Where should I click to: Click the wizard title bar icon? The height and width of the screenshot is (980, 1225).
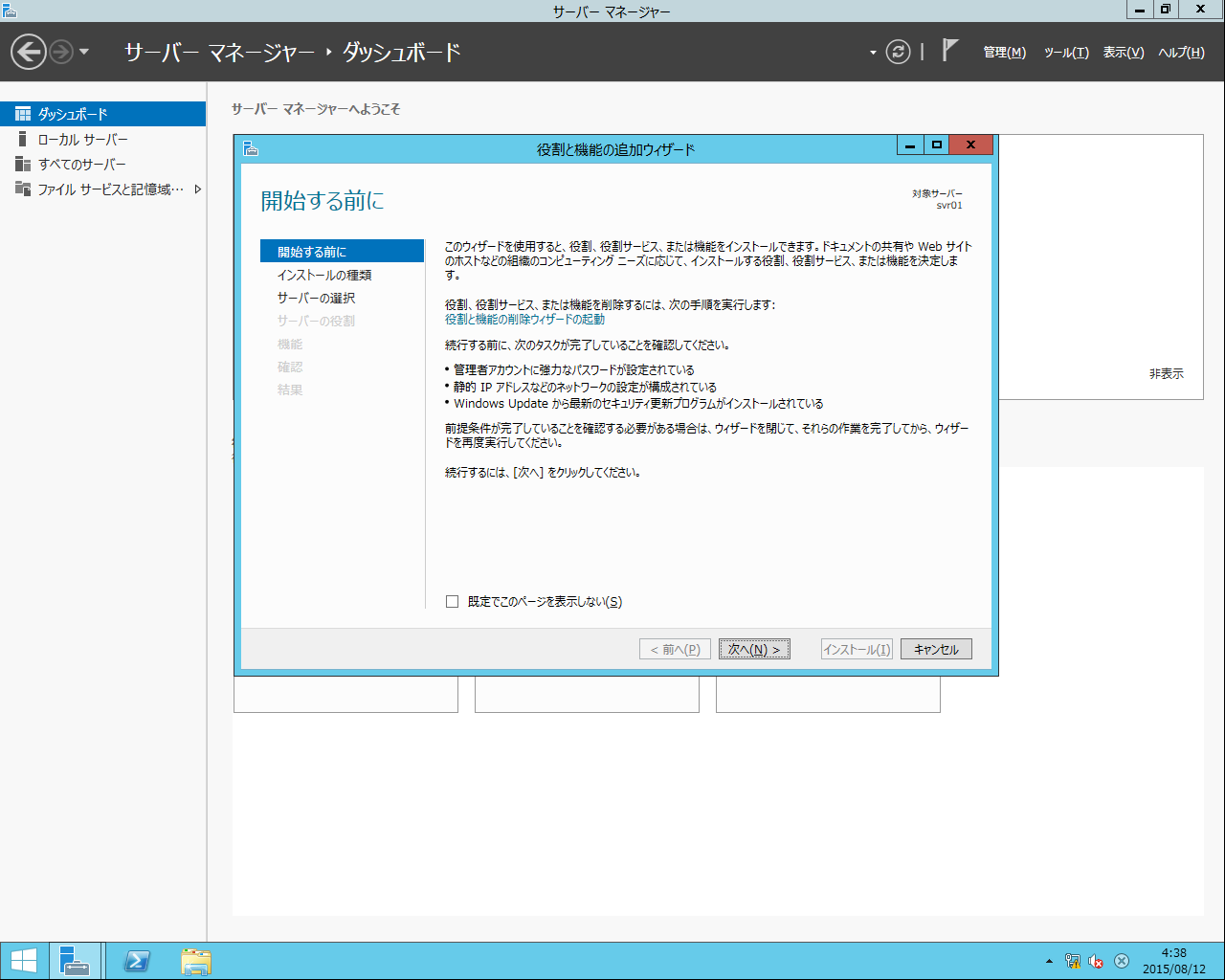pyautogui.click(x=251, y=147)
